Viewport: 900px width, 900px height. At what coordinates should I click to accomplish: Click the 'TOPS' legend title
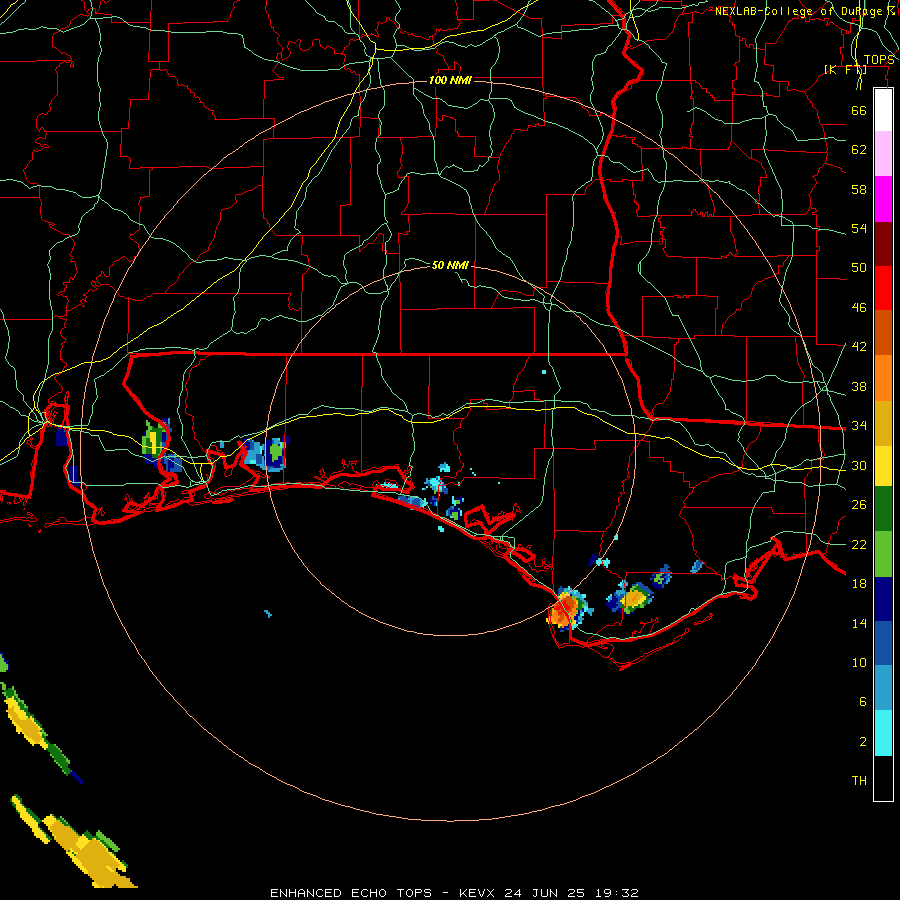point(879,60)
